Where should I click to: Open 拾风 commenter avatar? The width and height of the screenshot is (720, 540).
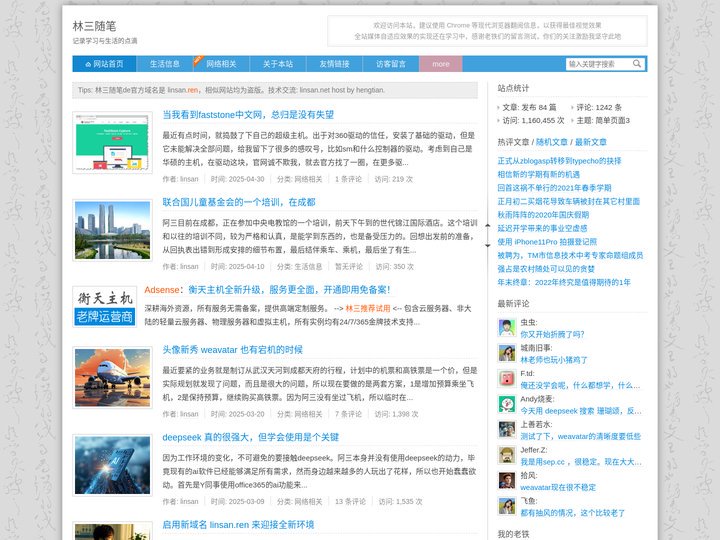click(x=507, y=481)
